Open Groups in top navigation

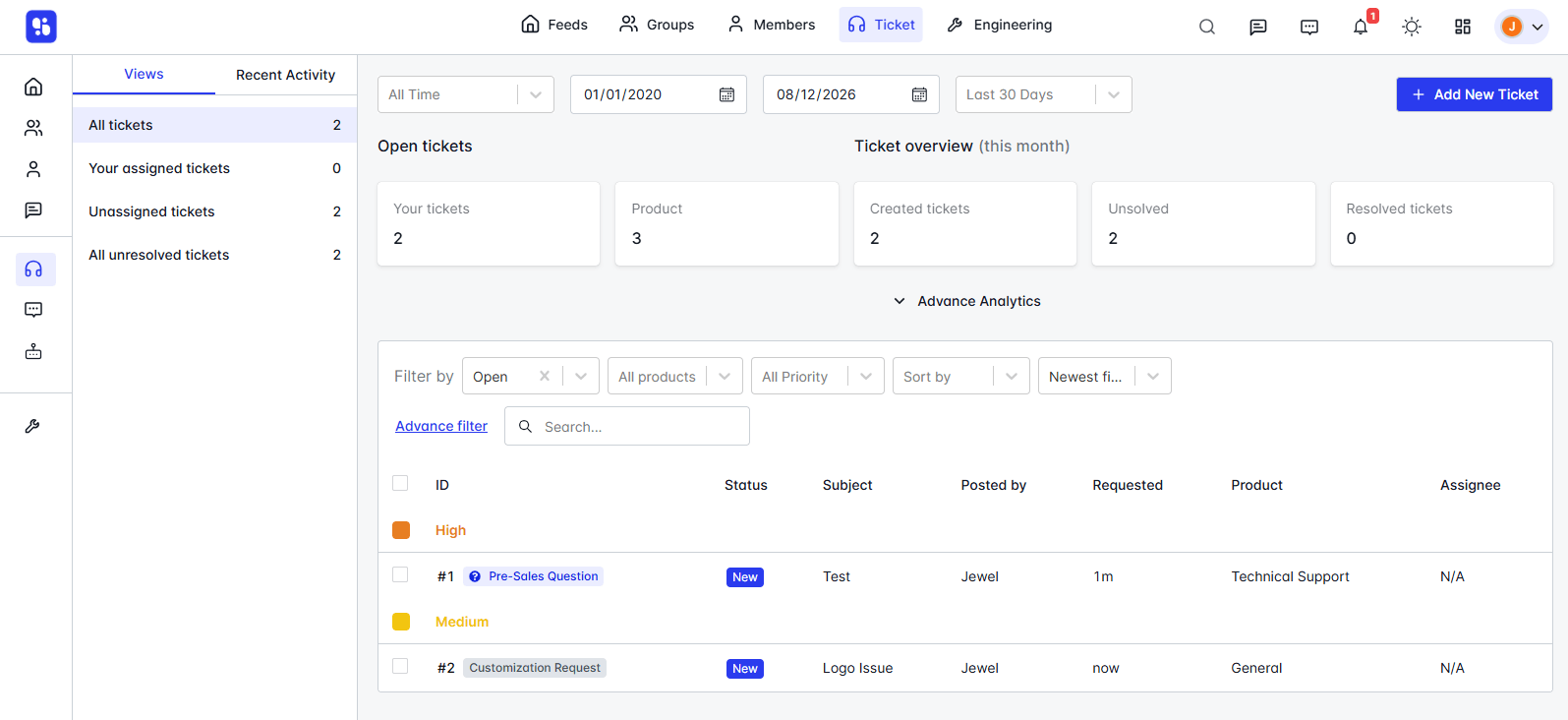tap(657, 25)
